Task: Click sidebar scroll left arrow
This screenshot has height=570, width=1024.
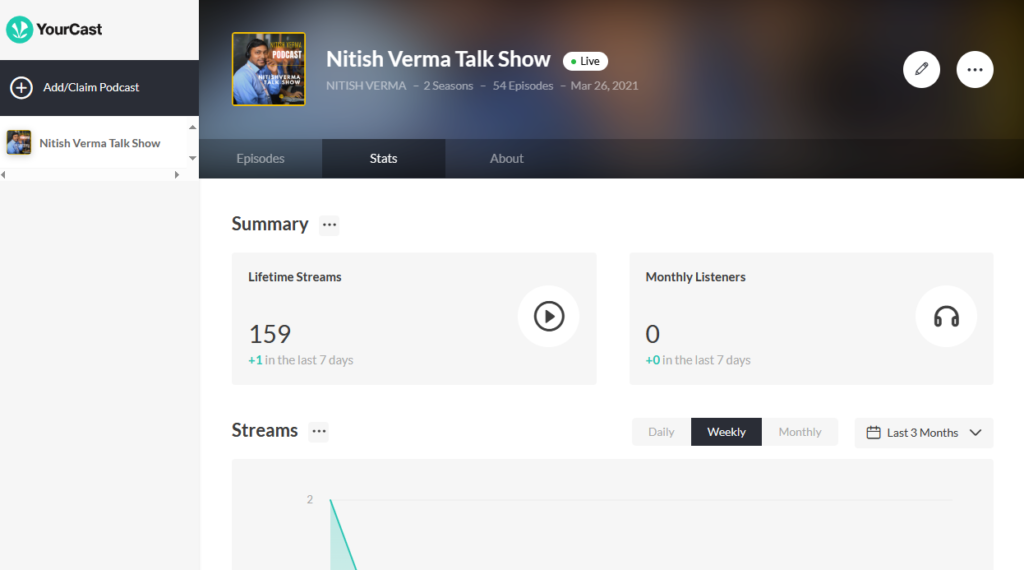Action: [3, 175]
